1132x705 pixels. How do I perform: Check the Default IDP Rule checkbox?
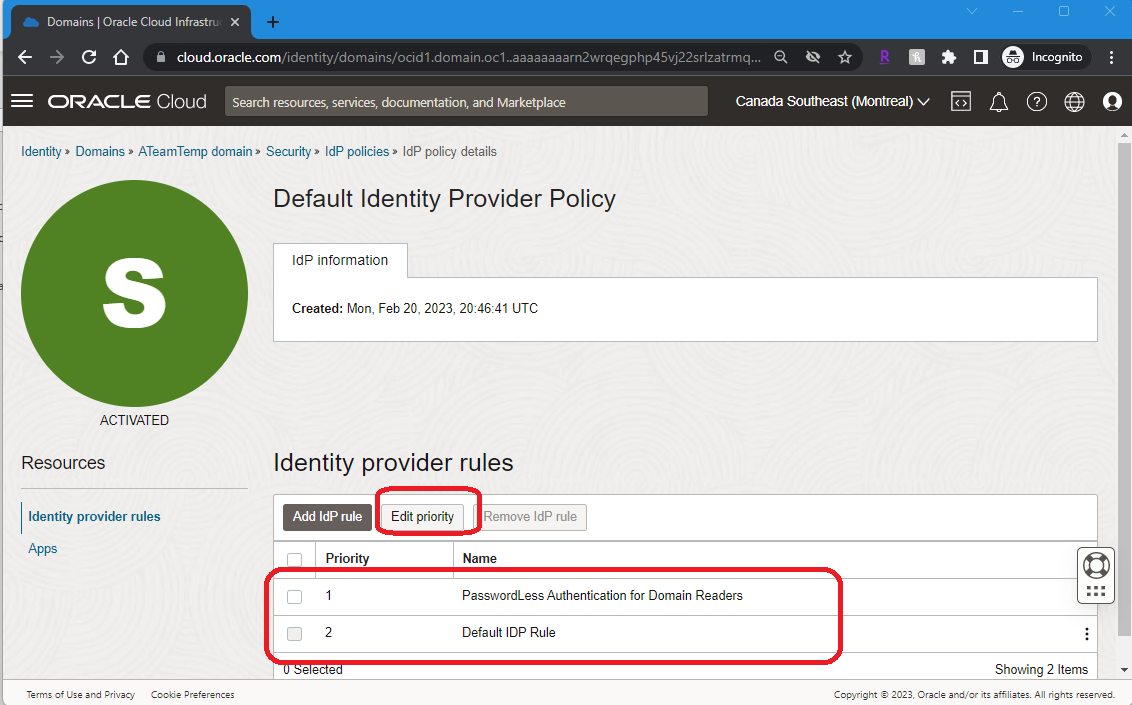point(294,633)
